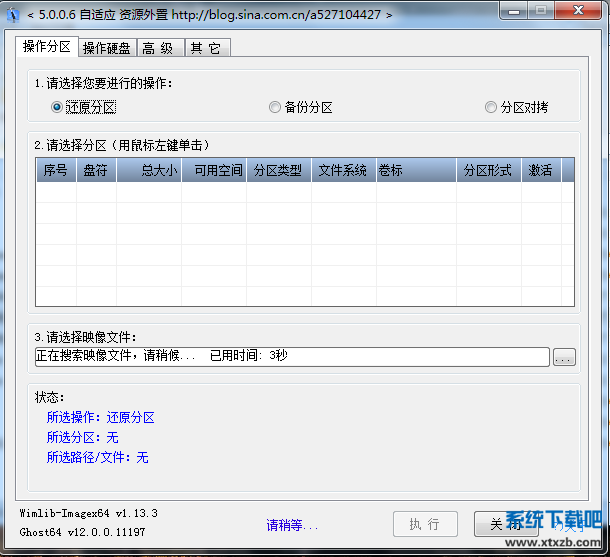Open the 其 它 tab
The height and width of the screenshot is (557, 610).
click(208, 48)
